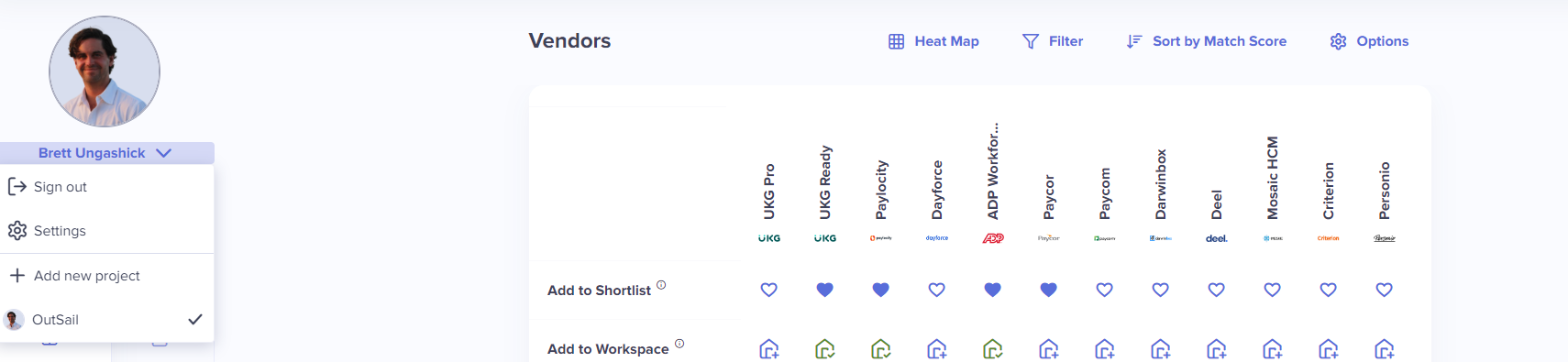Toggle ADP Workforce workspace icon

tap(993, 349)
